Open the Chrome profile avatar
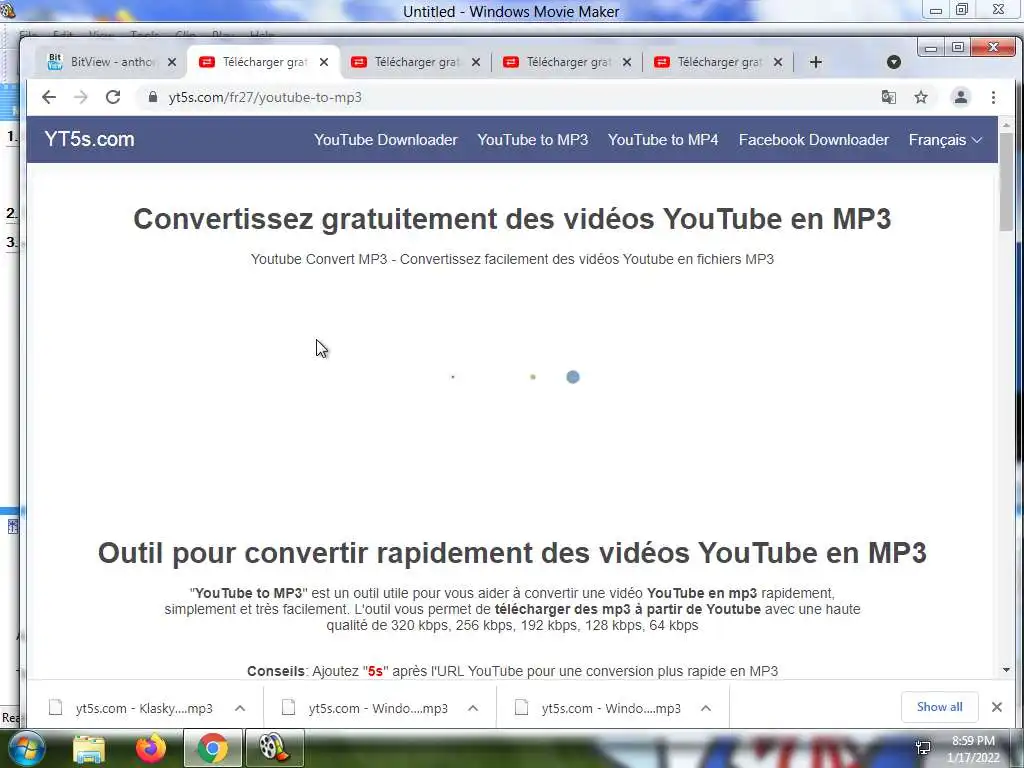Screen dimensions: 1024x768 (961, 97)
